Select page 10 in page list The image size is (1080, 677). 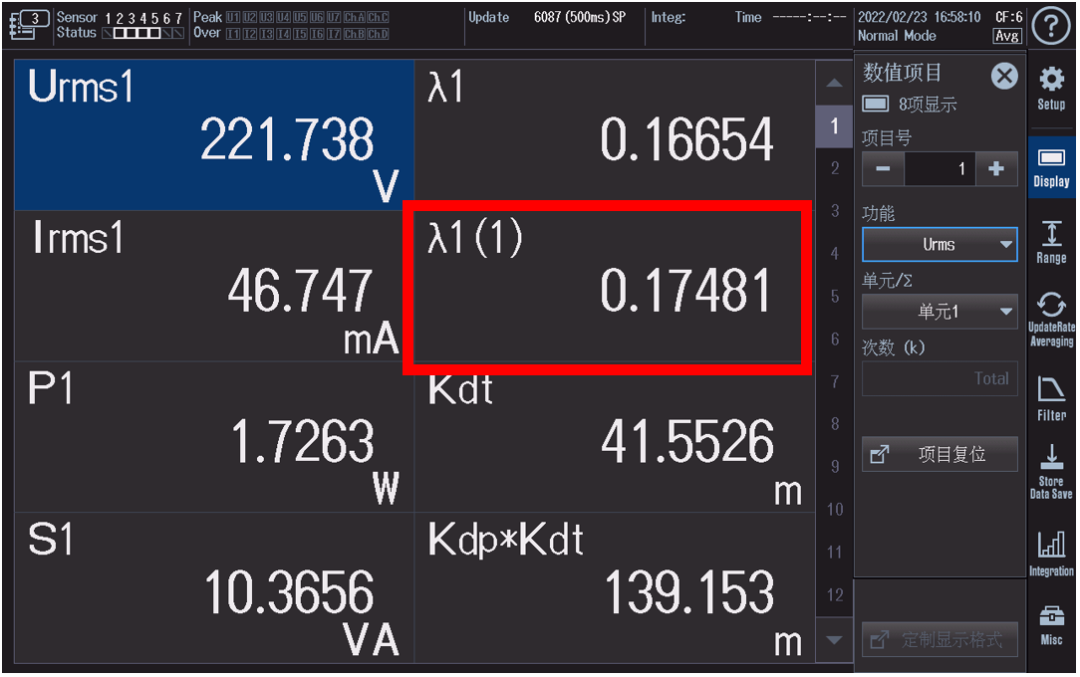coord(834,510)
